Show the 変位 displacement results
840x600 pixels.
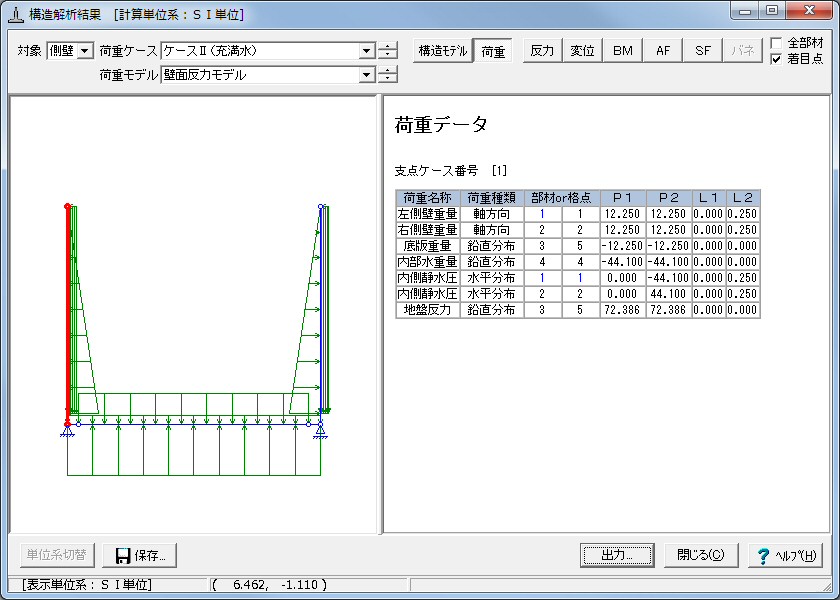click(x=582, y=51)
